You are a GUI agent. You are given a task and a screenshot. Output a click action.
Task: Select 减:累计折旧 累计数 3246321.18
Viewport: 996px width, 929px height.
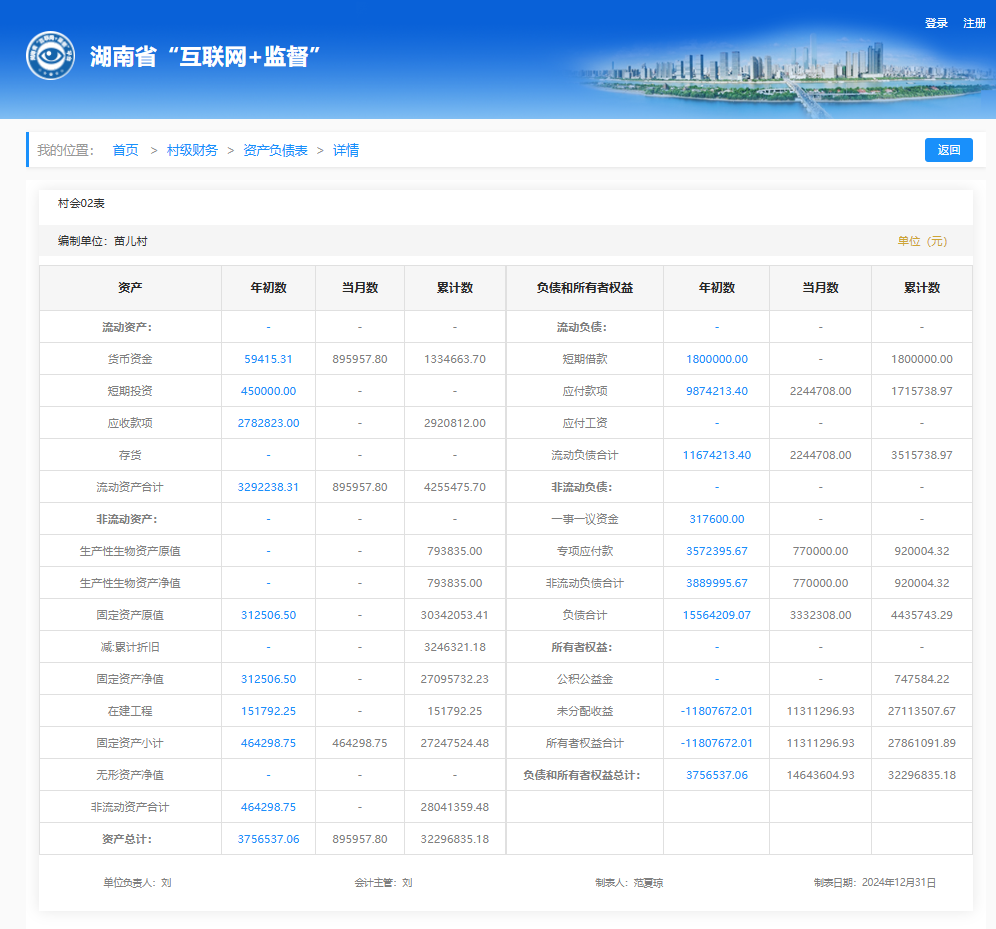coord(455,647)
